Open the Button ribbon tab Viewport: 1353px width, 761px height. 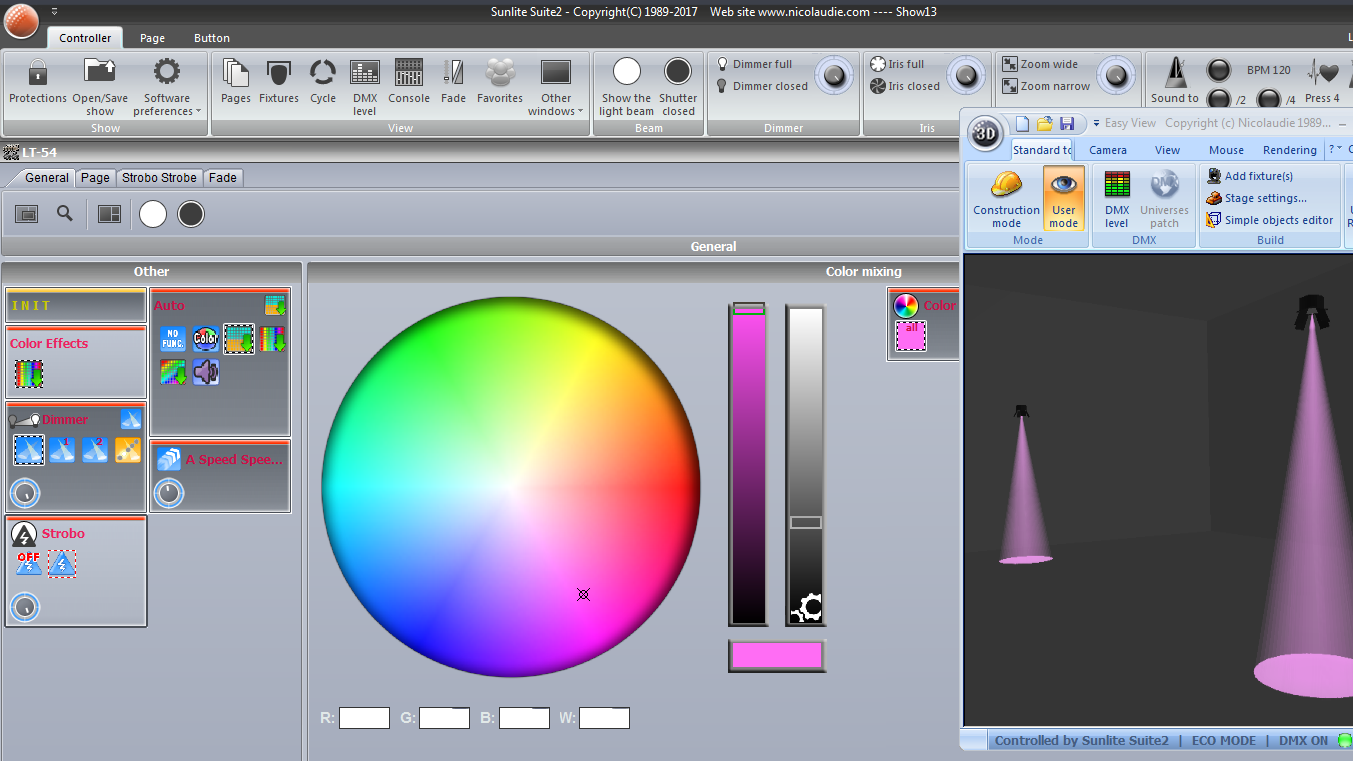click(212, 38)
